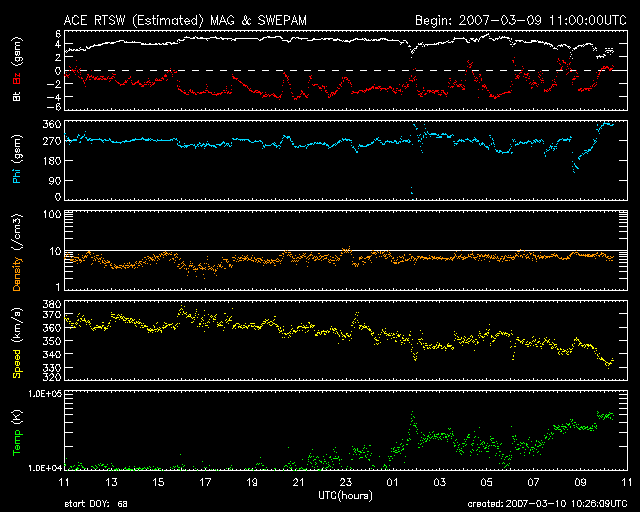Click the 100 tick label on Density axis
This screenshot has height=512, width=640.
[52, 214]
